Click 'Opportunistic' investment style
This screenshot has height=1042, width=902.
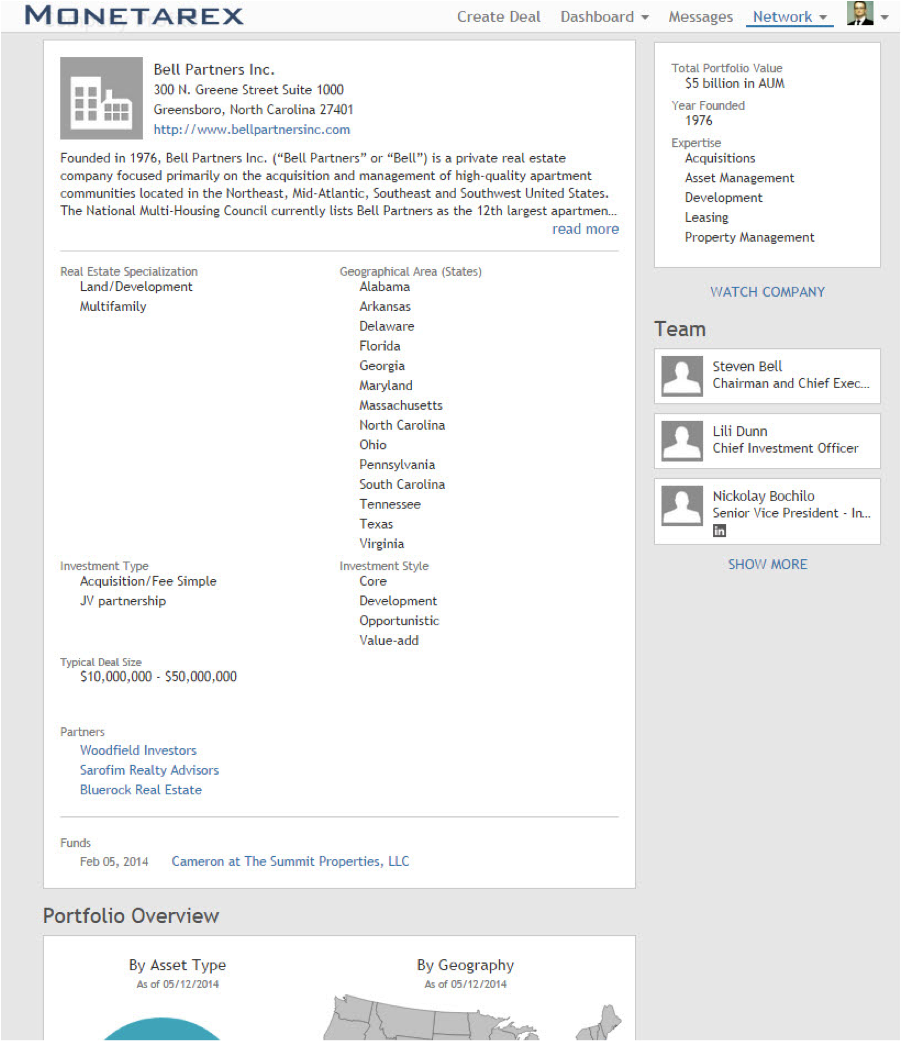399,621
